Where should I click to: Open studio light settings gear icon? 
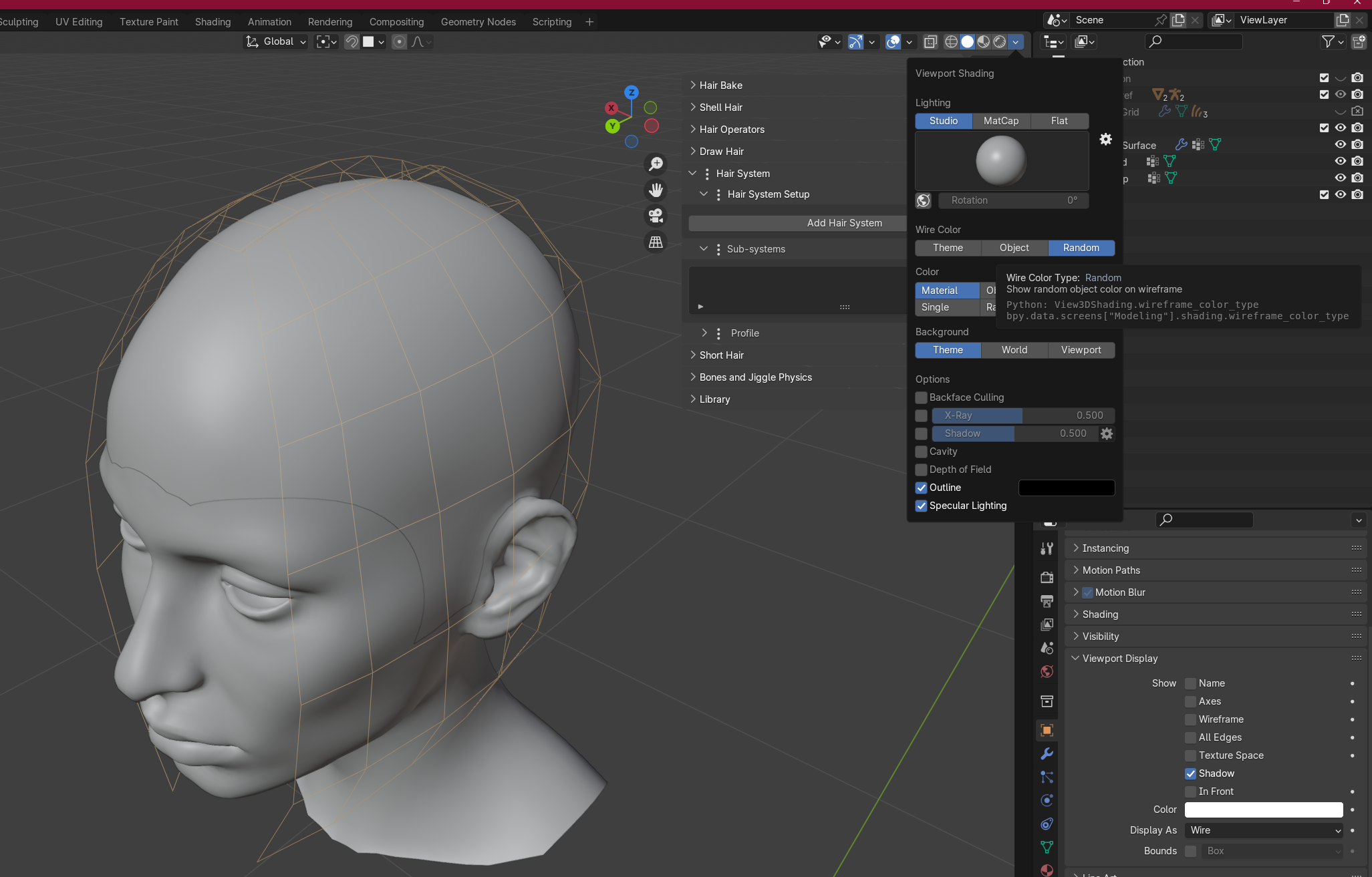click(x=1106, y=139)
